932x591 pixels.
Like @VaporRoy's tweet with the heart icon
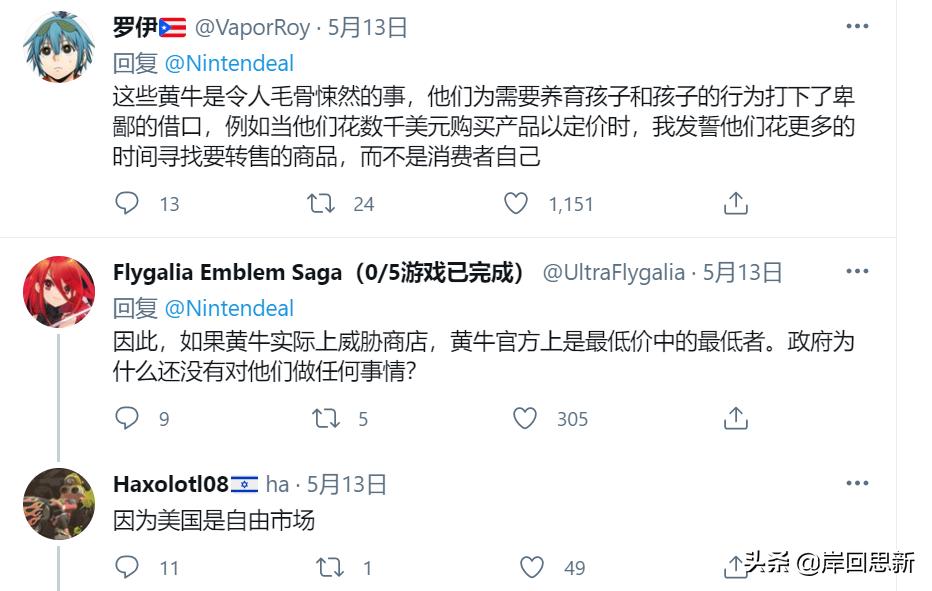tap(515, 203)
